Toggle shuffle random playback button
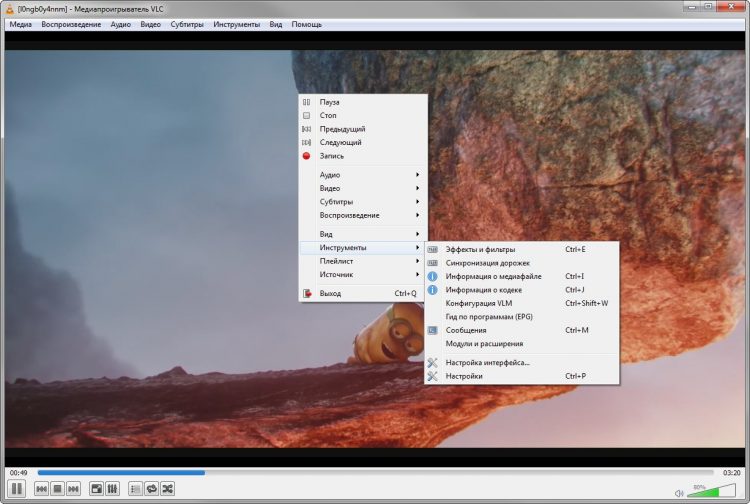Viewport: 750px width, 504px height. coord(168,489)
